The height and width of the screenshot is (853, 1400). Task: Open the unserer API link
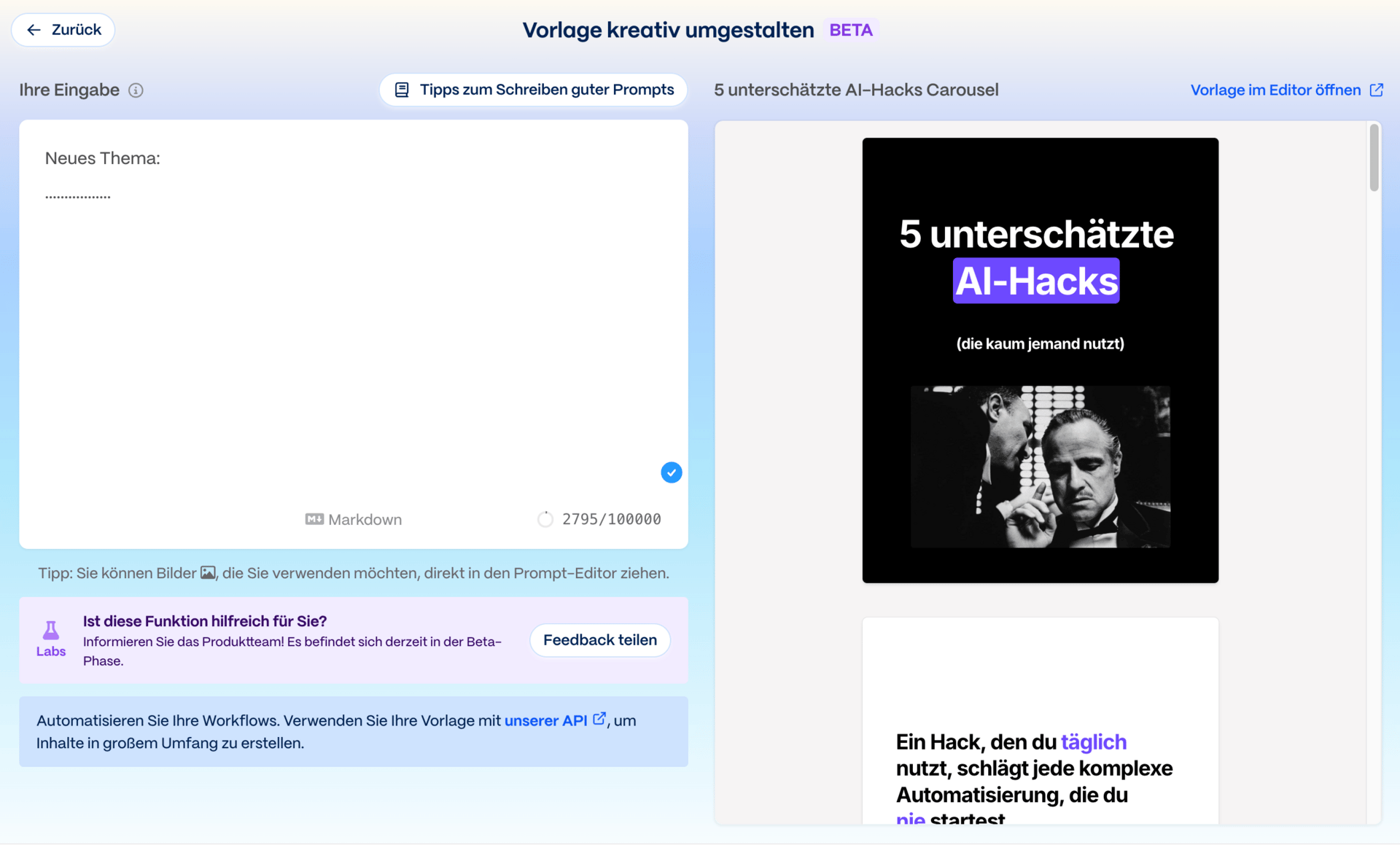click(545, 720)
